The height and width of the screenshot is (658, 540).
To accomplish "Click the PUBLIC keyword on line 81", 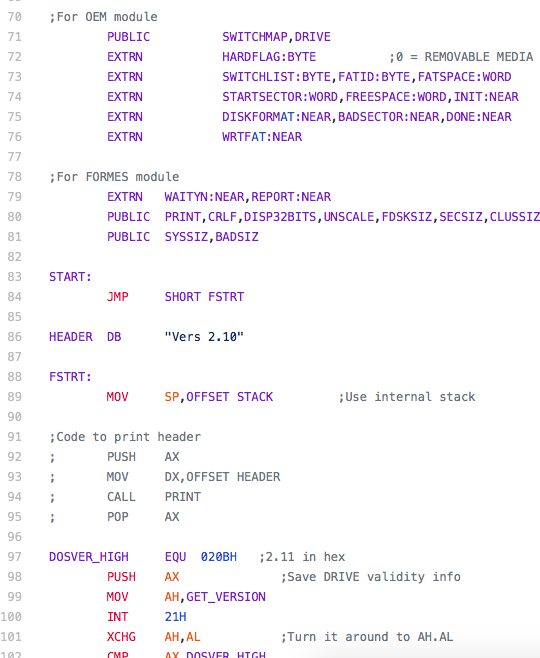I will click(128, 237).
